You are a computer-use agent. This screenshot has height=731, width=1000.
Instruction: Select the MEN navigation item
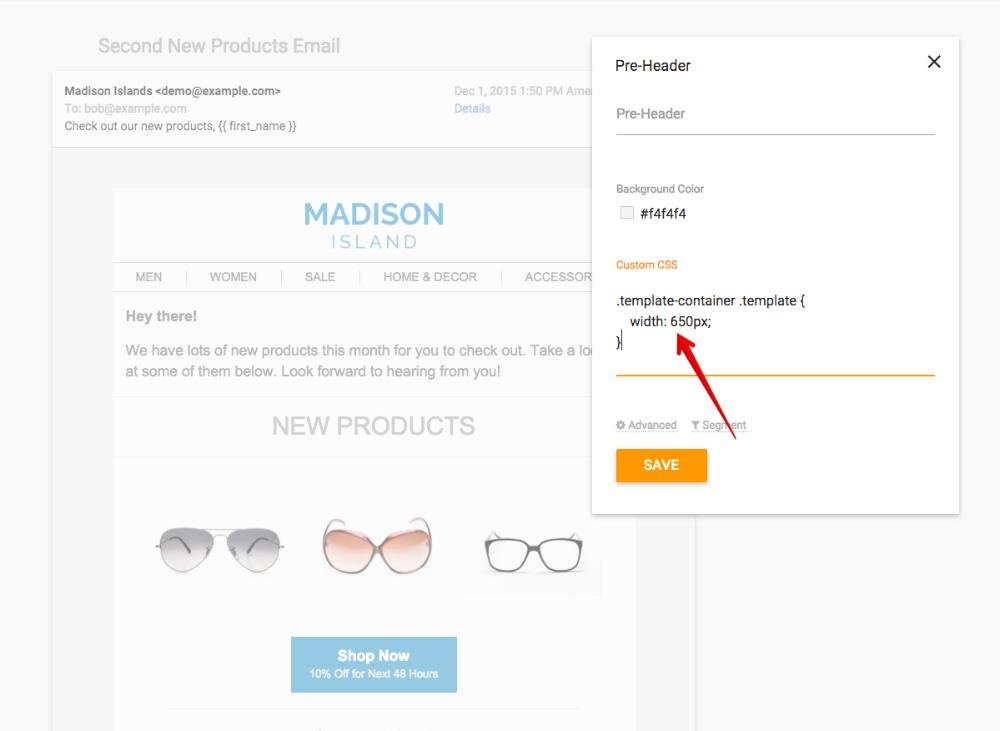[149, 277]
